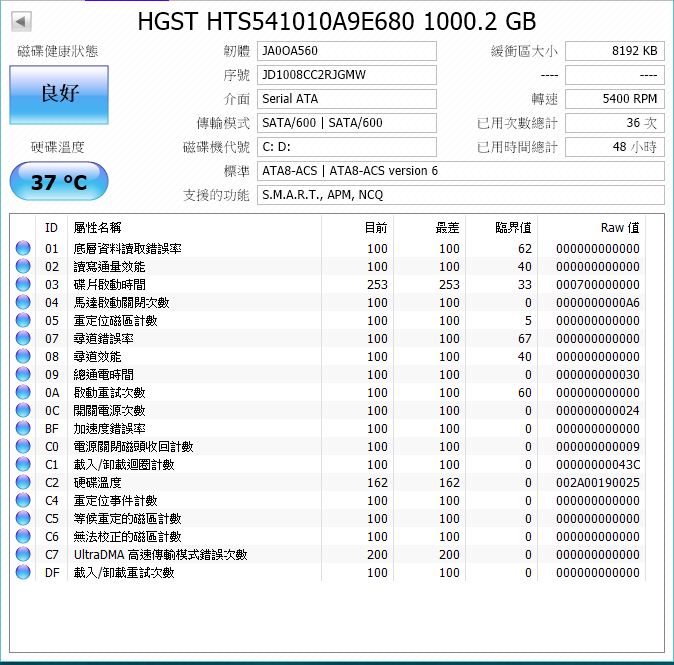The height and width of the screenshot is (665, 674).
Task: Click the status orb for attribute BF
Action: click(23, 429)
